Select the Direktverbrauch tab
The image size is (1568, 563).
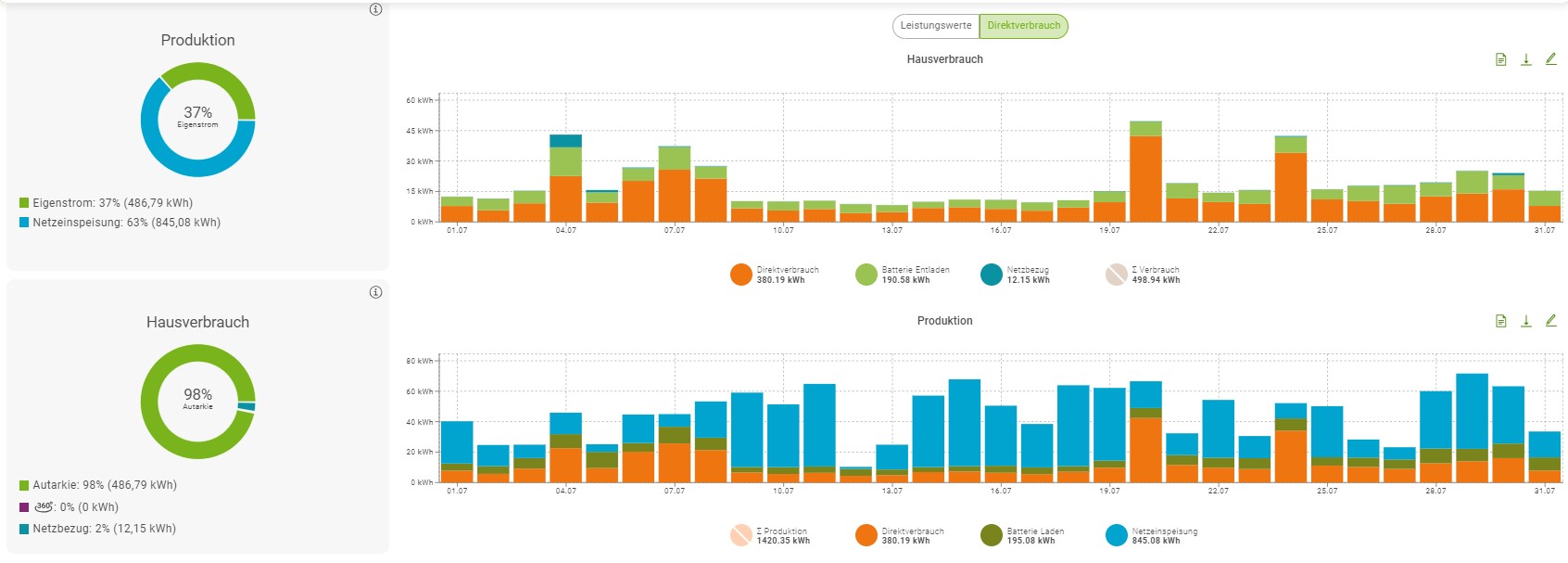[1023, 26]
